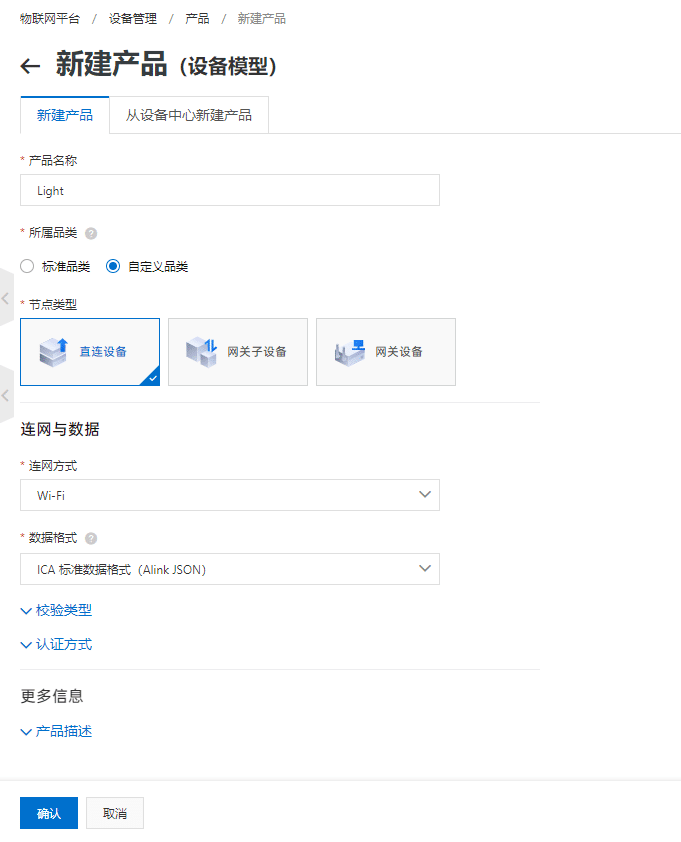Image resolution: width=681 pixels, height=842 pixels.
Task: Select the 标准品类 radio button
Action: (27, 266)
